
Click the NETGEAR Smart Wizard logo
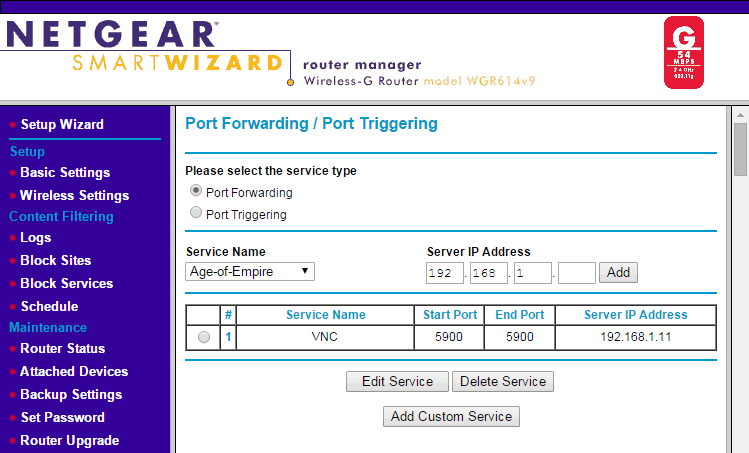(146, 49)
